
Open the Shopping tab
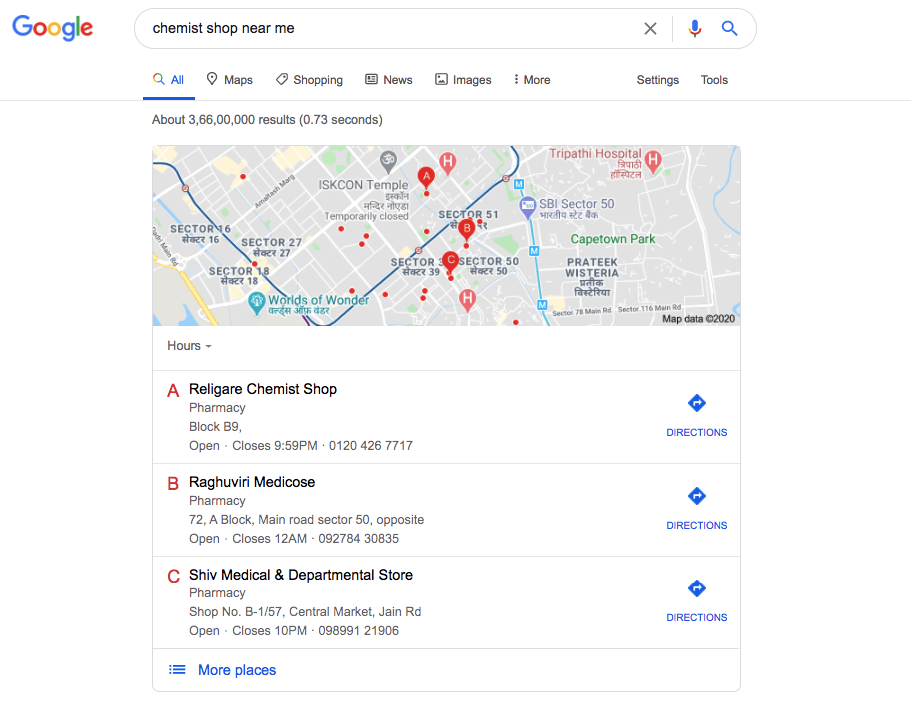(x=309, y=80)
